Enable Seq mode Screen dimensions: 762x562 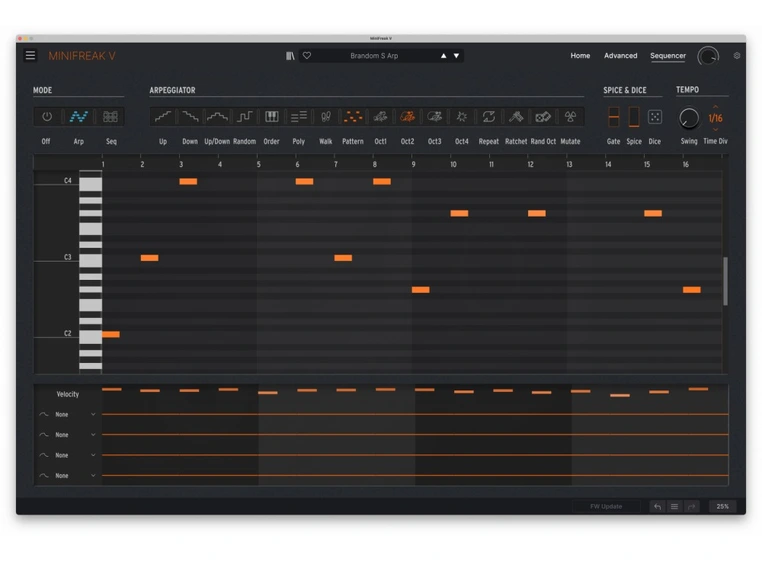click(x=110, y=117)
